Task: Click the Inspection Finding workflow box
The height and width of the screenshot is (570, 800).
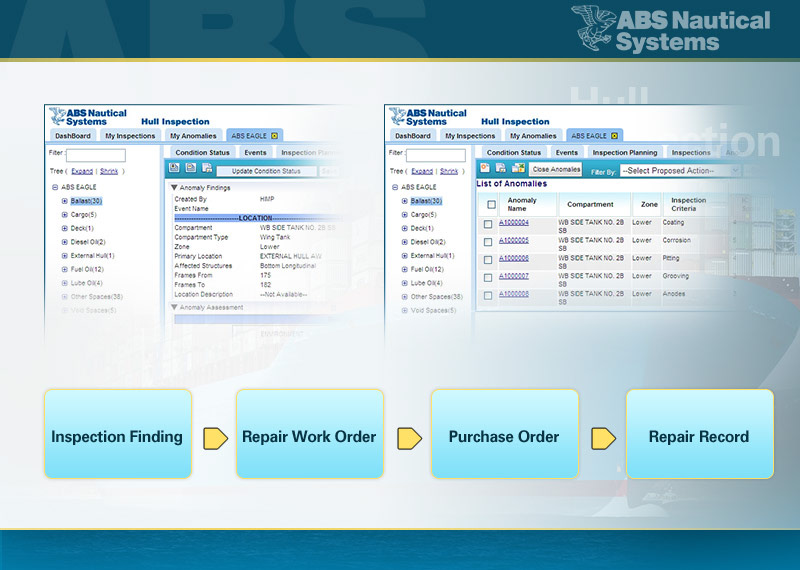Action: tap(118, 434)
